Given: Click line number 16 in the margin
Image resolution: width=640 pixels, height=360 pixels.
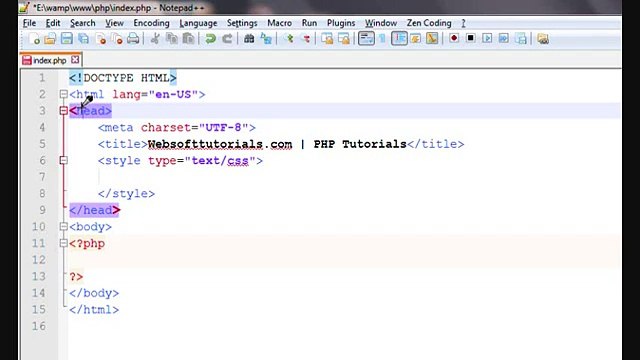Looking at the screenshot, I should [x=39, y=326].
